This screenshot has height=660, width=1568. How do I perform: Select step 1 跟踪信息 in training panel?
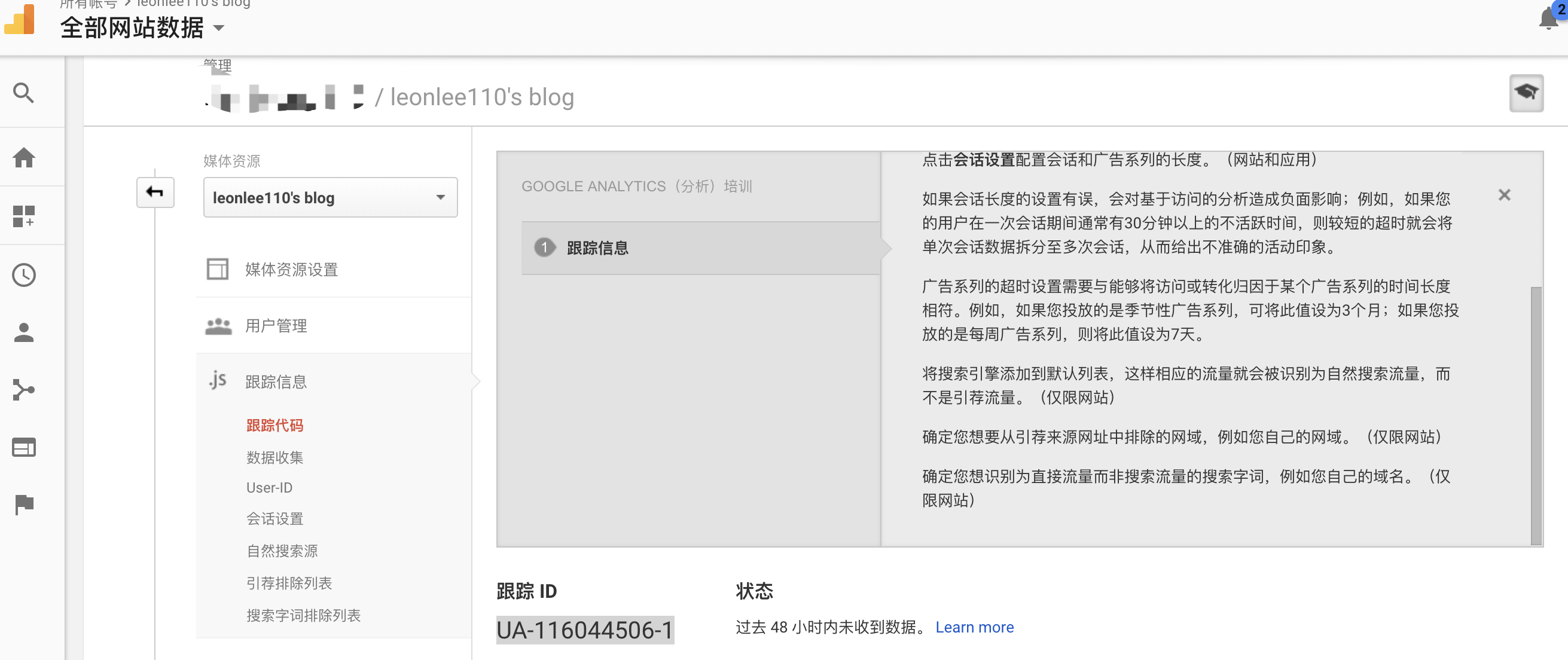click(701, 247)
